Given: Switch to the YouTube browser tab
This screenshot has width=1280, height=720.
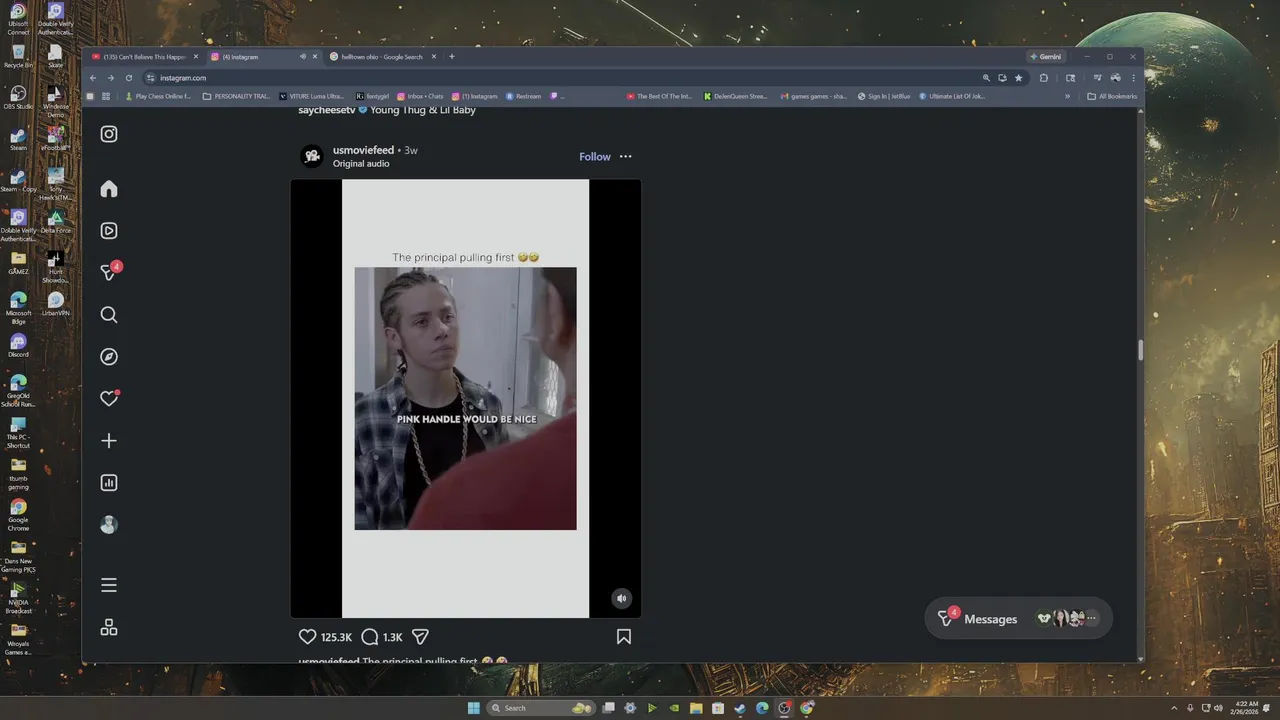Looking at the screenshot, I should (x=145, y=57).
